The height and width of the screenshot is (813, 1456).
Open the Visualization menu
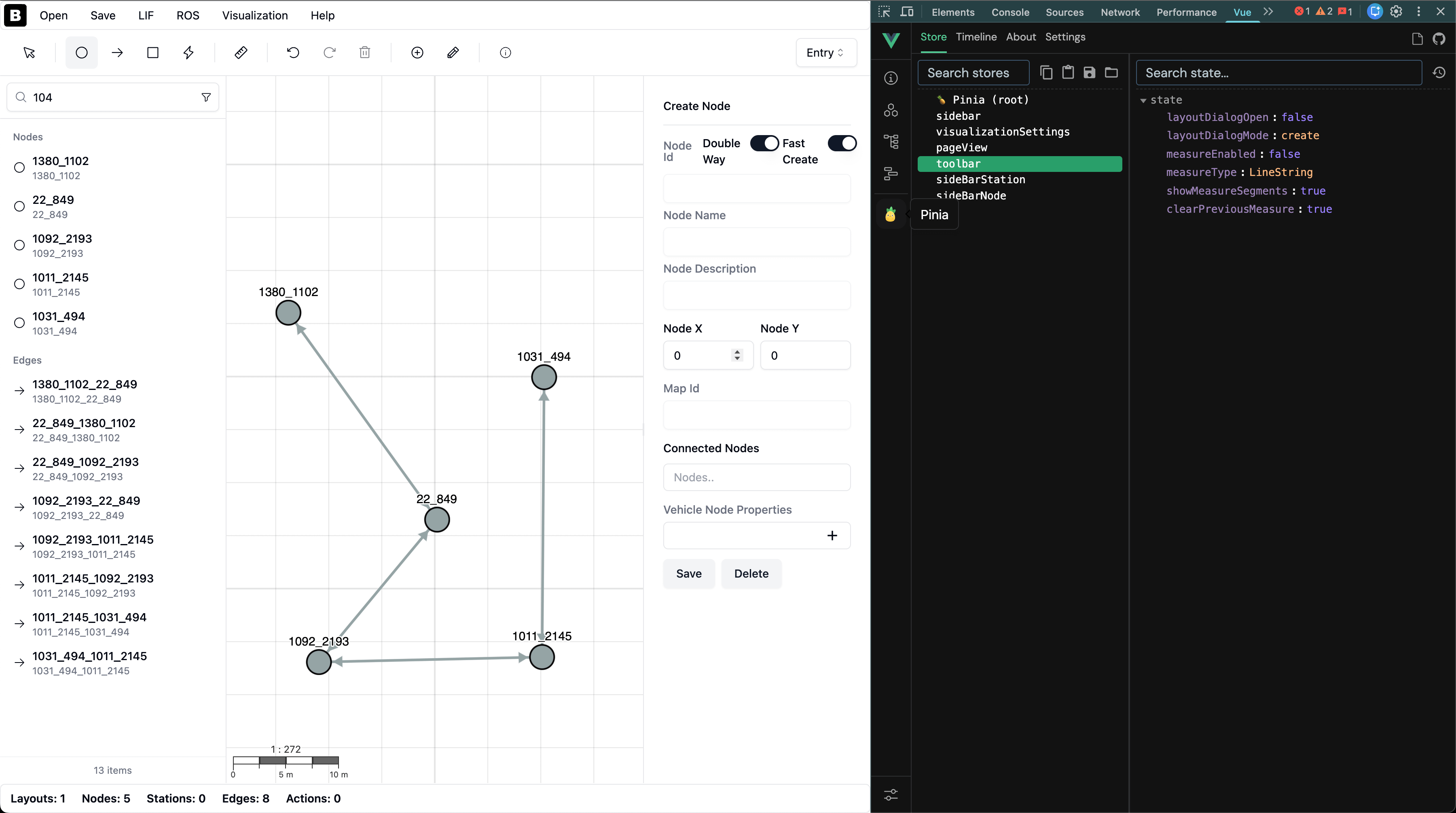click(x=254, y=15)
